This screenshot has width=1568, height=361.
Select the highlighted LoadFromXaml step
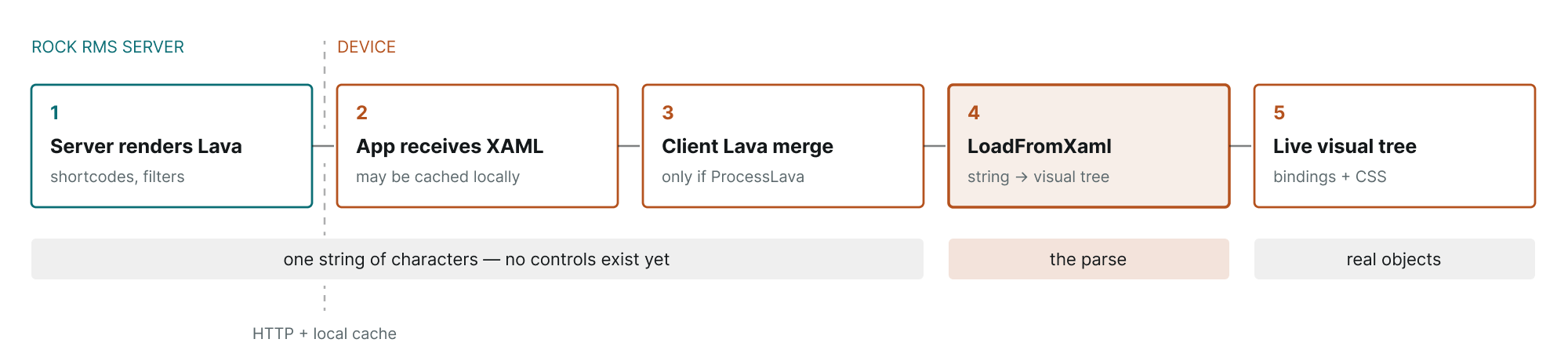point(1089,146)
